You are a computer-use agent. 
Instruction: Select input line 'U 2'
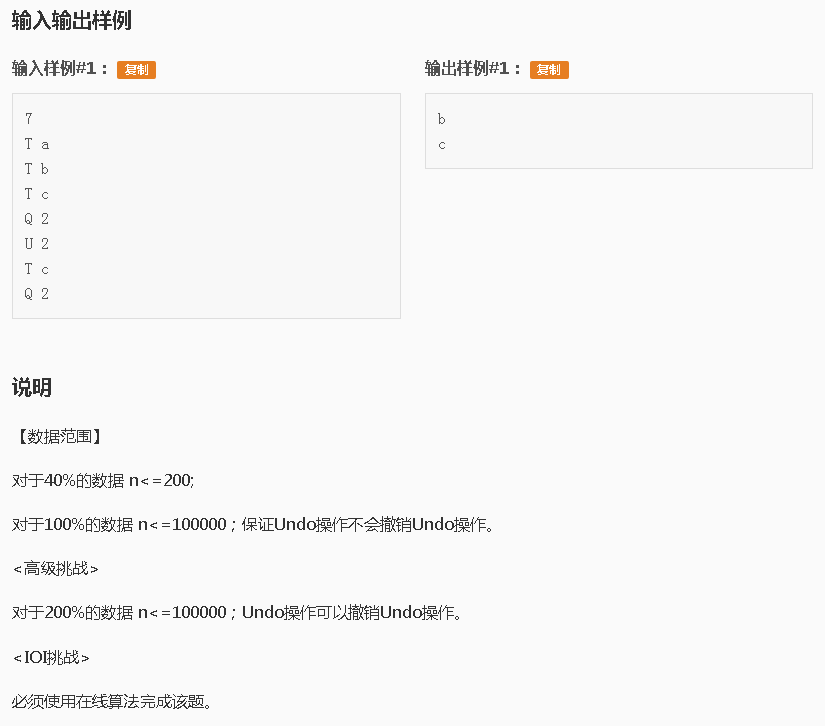point(37,244)
